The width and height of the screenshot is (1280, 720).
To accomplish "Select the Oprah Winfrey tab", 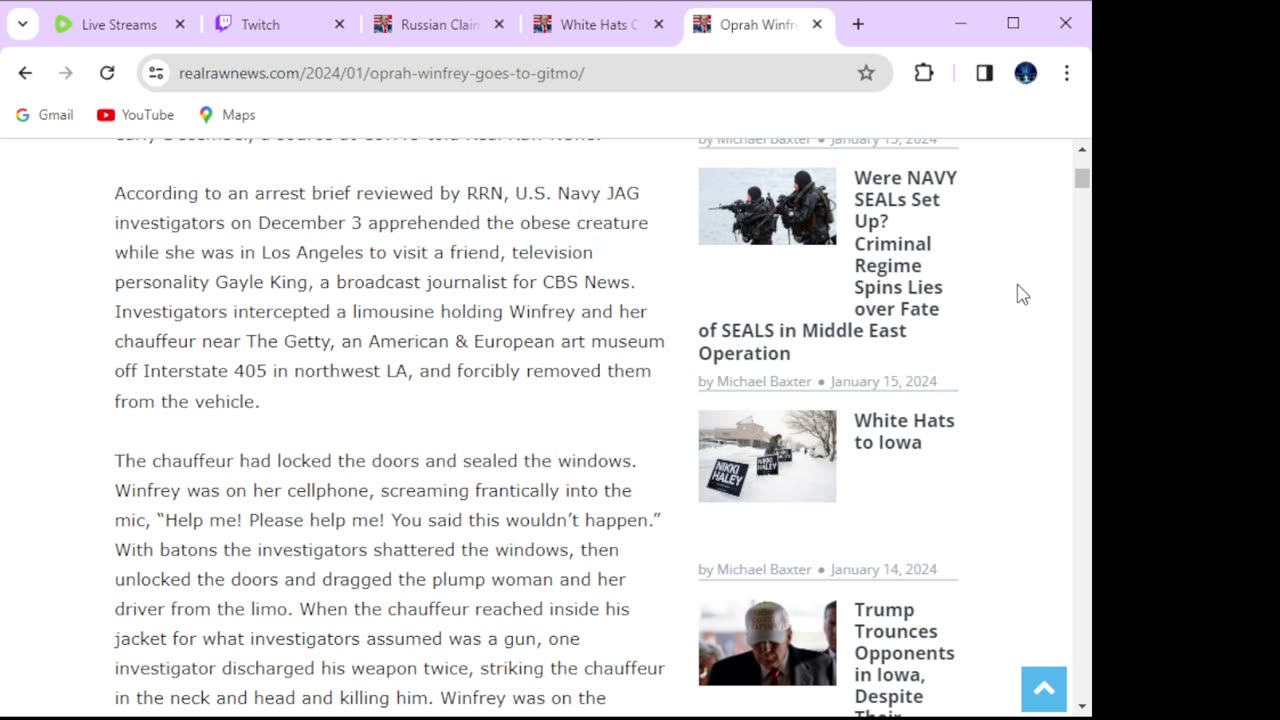I will [x=758, y=24].
